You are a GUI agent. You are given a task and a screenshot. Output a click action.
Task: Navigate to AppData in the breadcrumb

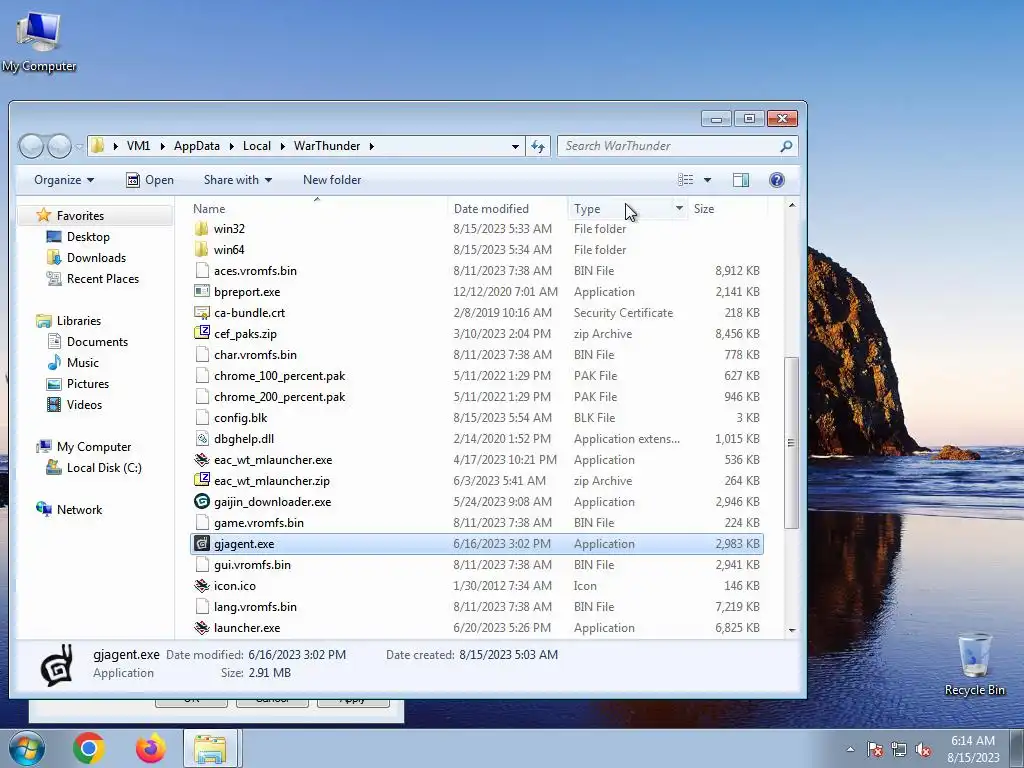coord(197,146)
